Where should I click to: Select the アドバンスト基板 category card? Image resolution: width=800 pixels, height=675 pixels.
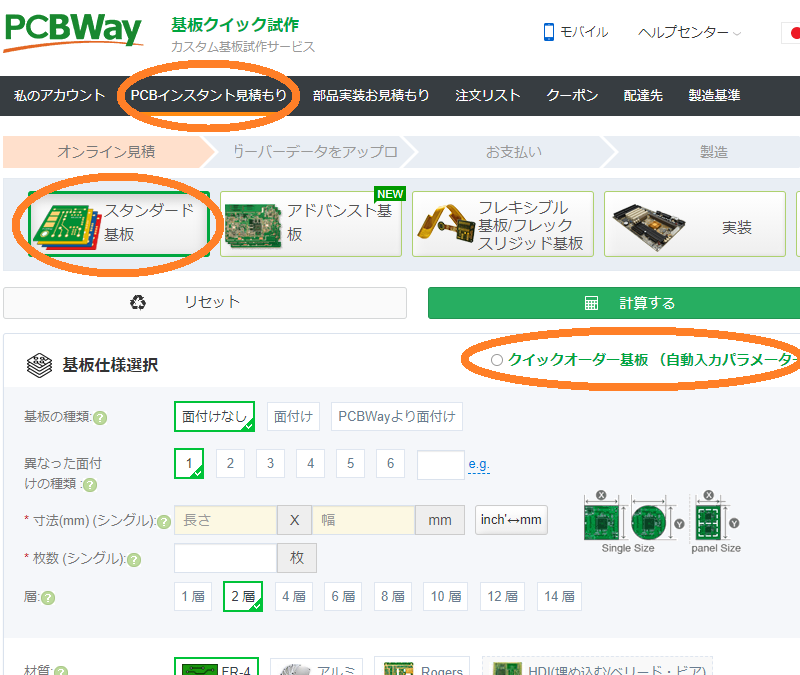point(311,224)
